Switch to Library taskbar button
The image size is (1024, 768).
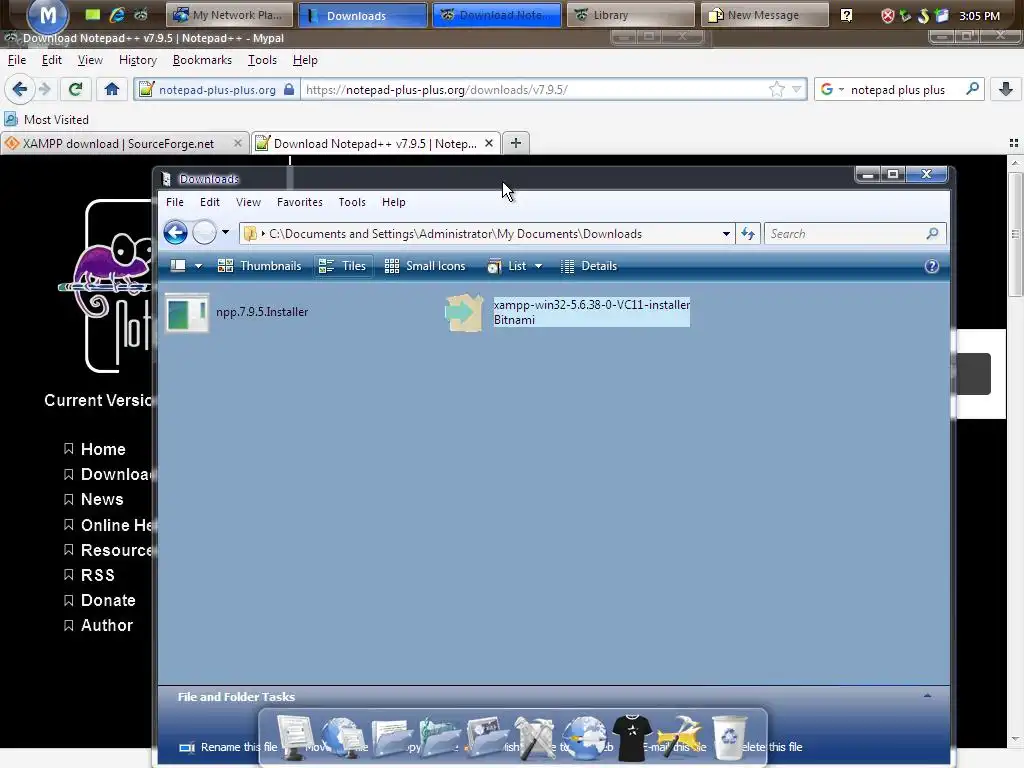tap(630, 14)
